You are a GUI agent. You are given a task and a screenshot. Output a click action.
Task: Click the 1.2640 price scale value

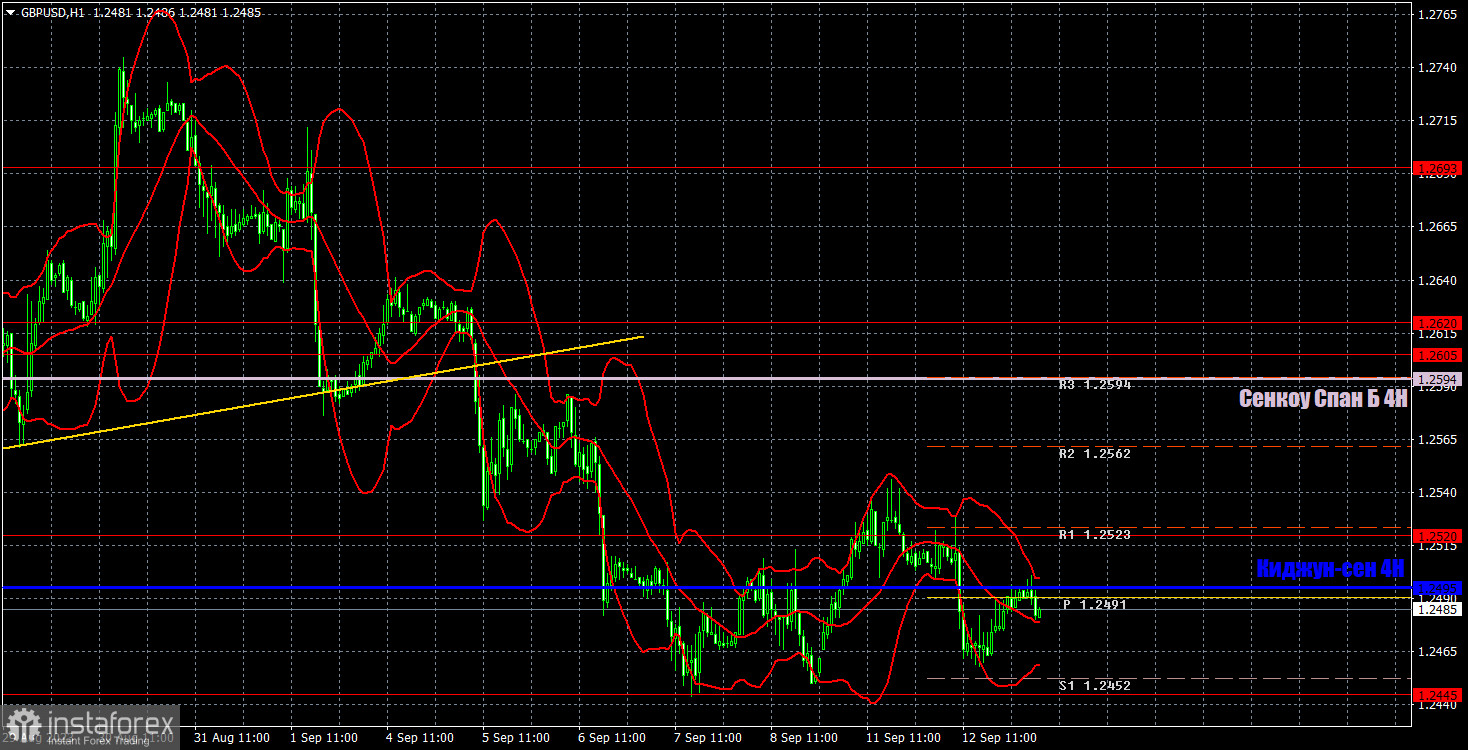pos(1438,280)
